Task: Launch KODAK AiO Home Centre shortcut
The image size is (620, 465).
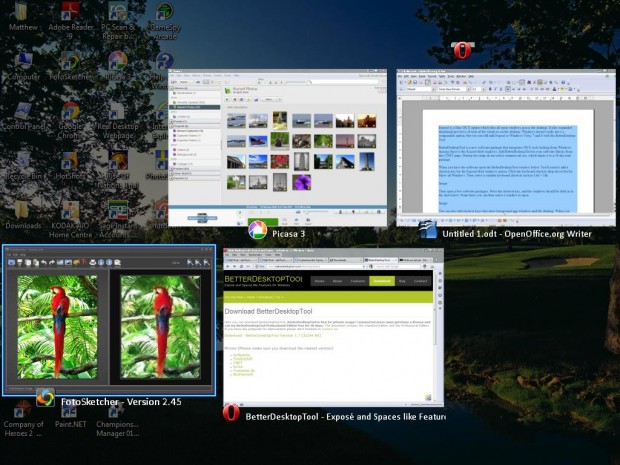Action: 70,220
